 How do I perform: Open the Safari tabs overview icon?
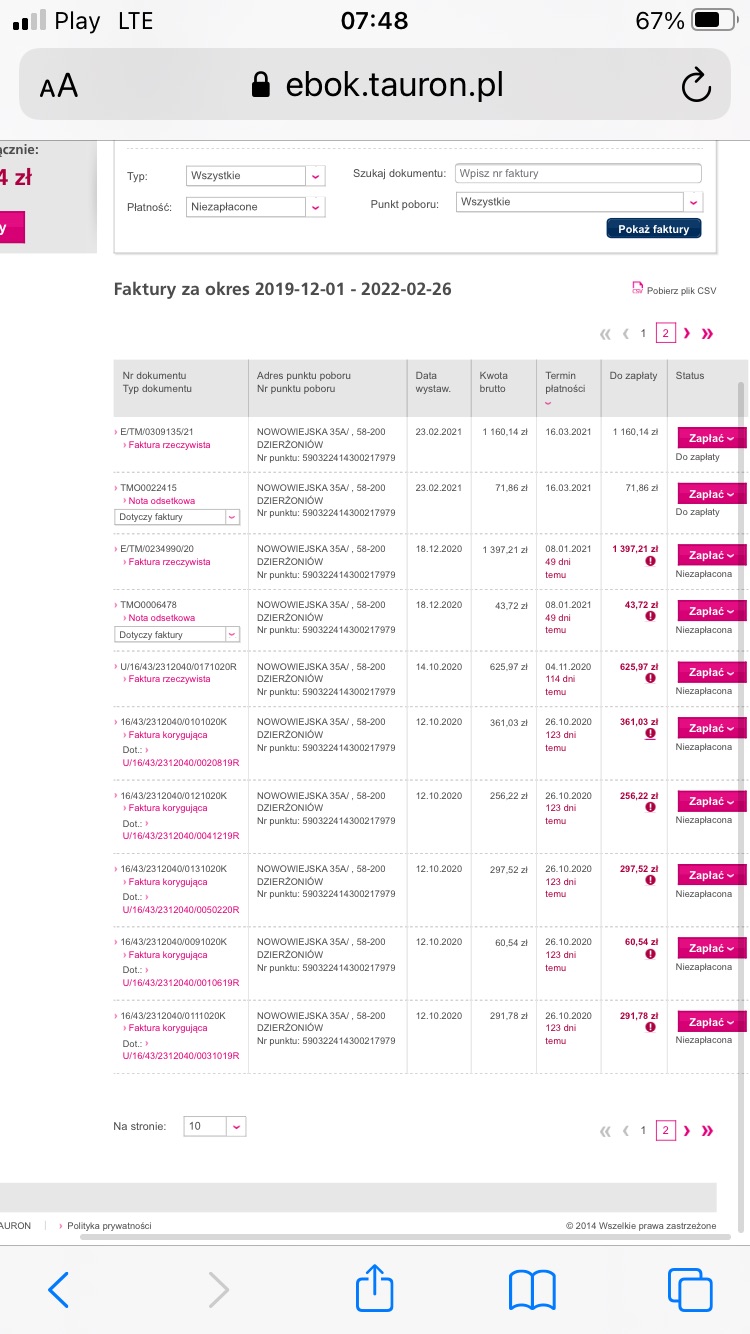[689, 1290]
